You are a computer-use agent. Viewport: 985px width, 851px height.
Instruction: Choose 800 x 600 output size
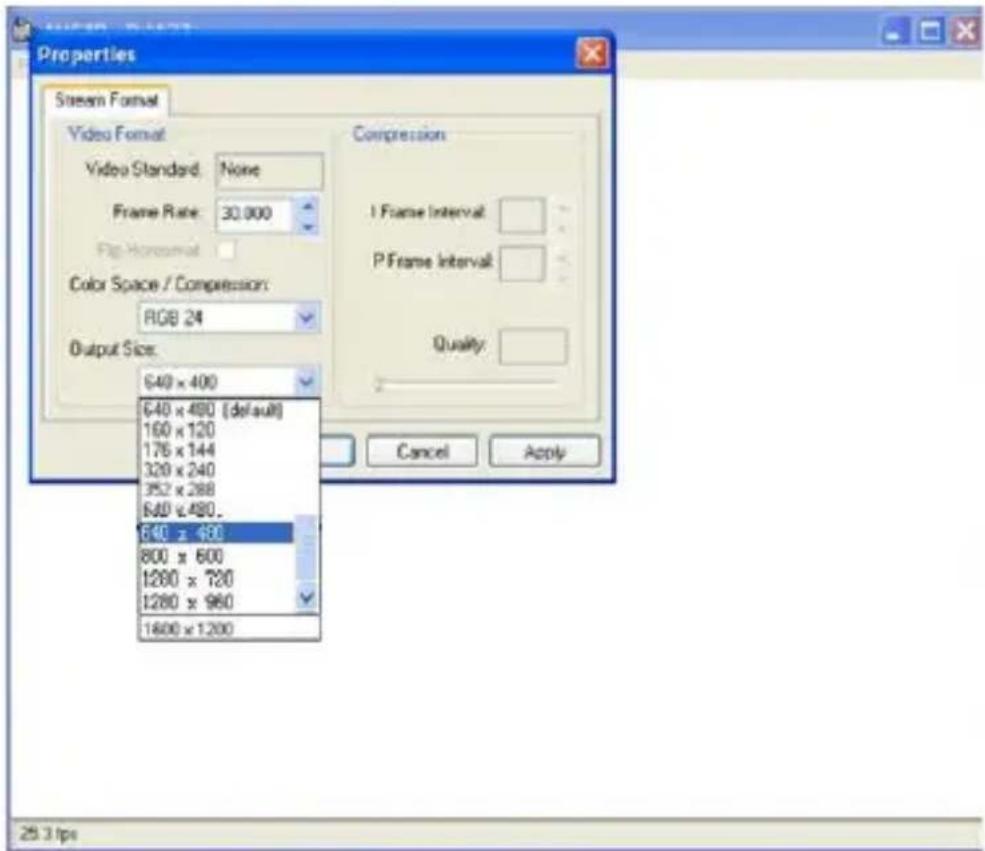215,556
